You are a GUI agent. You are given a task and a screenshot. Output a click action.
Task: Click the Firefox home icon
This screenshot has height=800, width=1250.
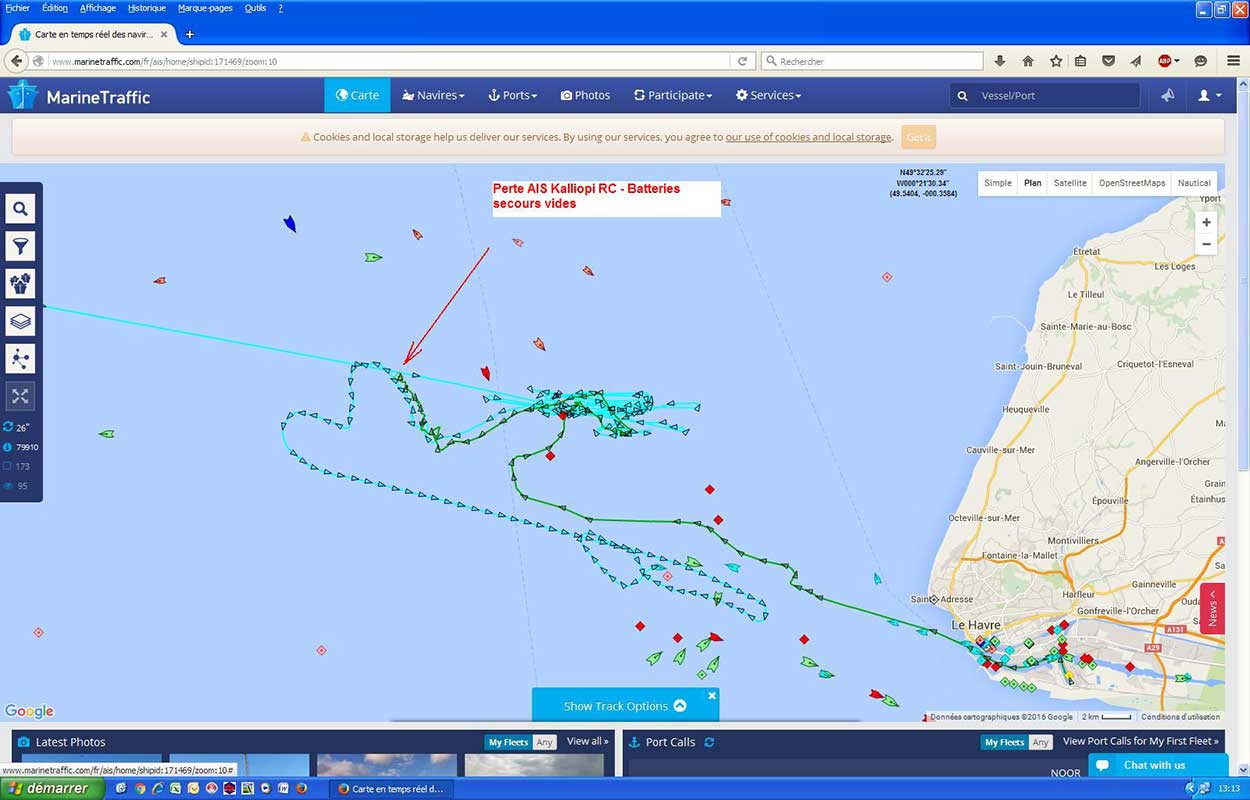click(x=1028, y=61)
